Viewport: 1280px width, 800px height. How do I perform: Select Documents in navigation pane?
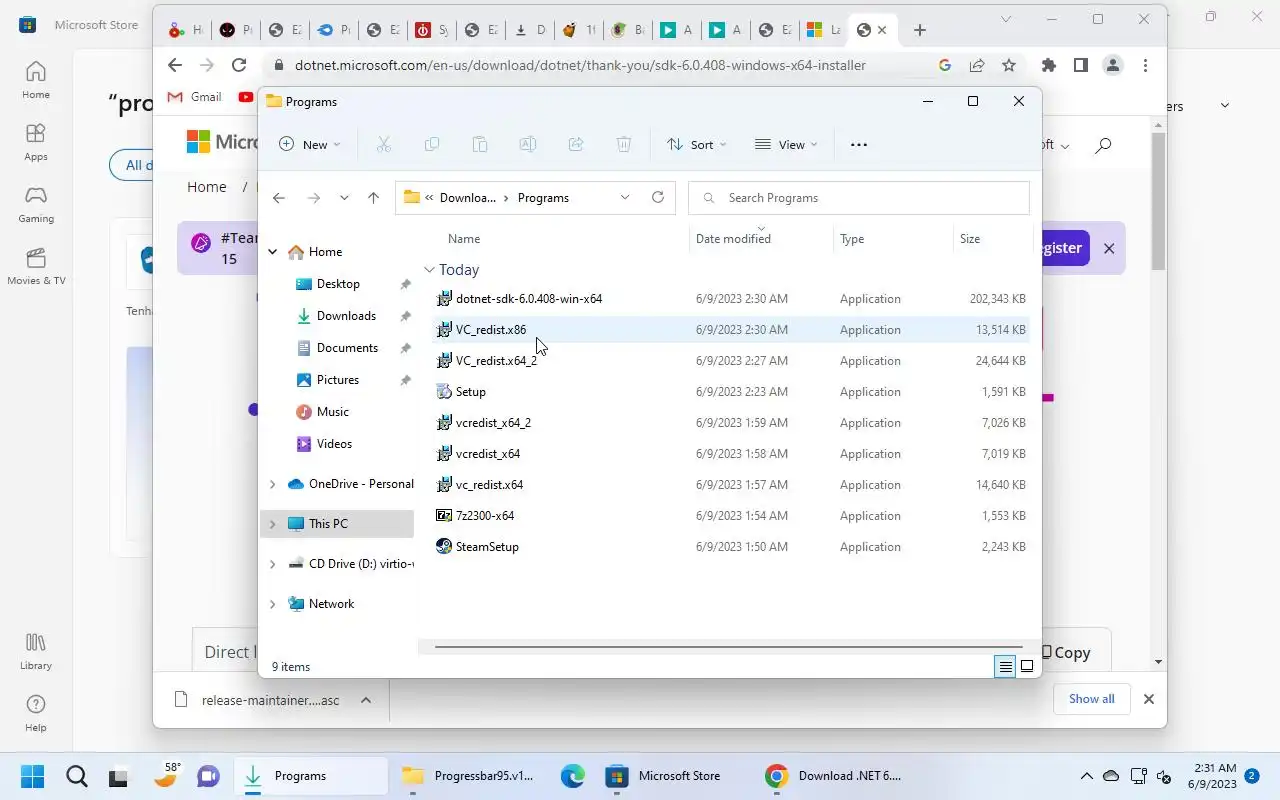click(x=347, y=348)
